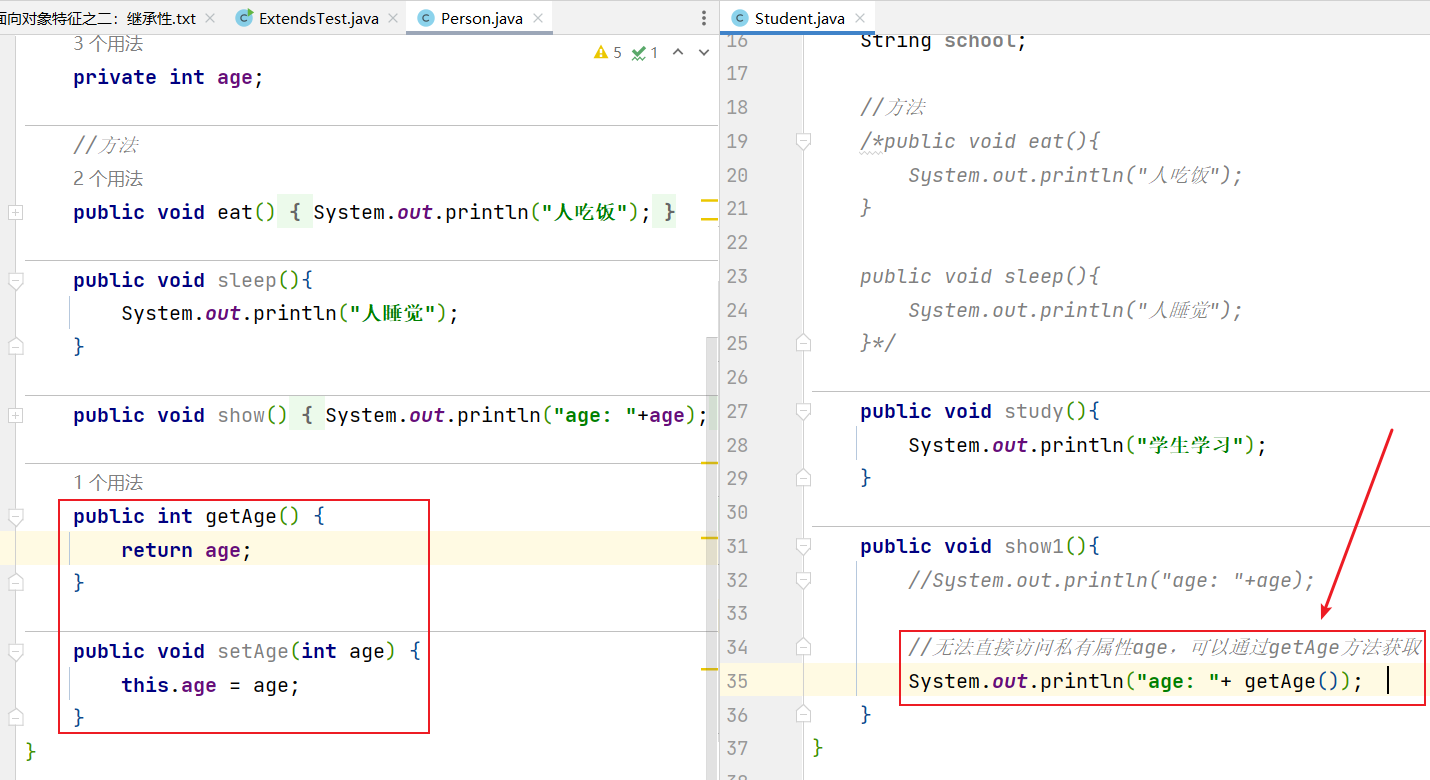1430x780 pixels.
Task: Expand the folded show() method in Person.java
Action: coord(15,415)
